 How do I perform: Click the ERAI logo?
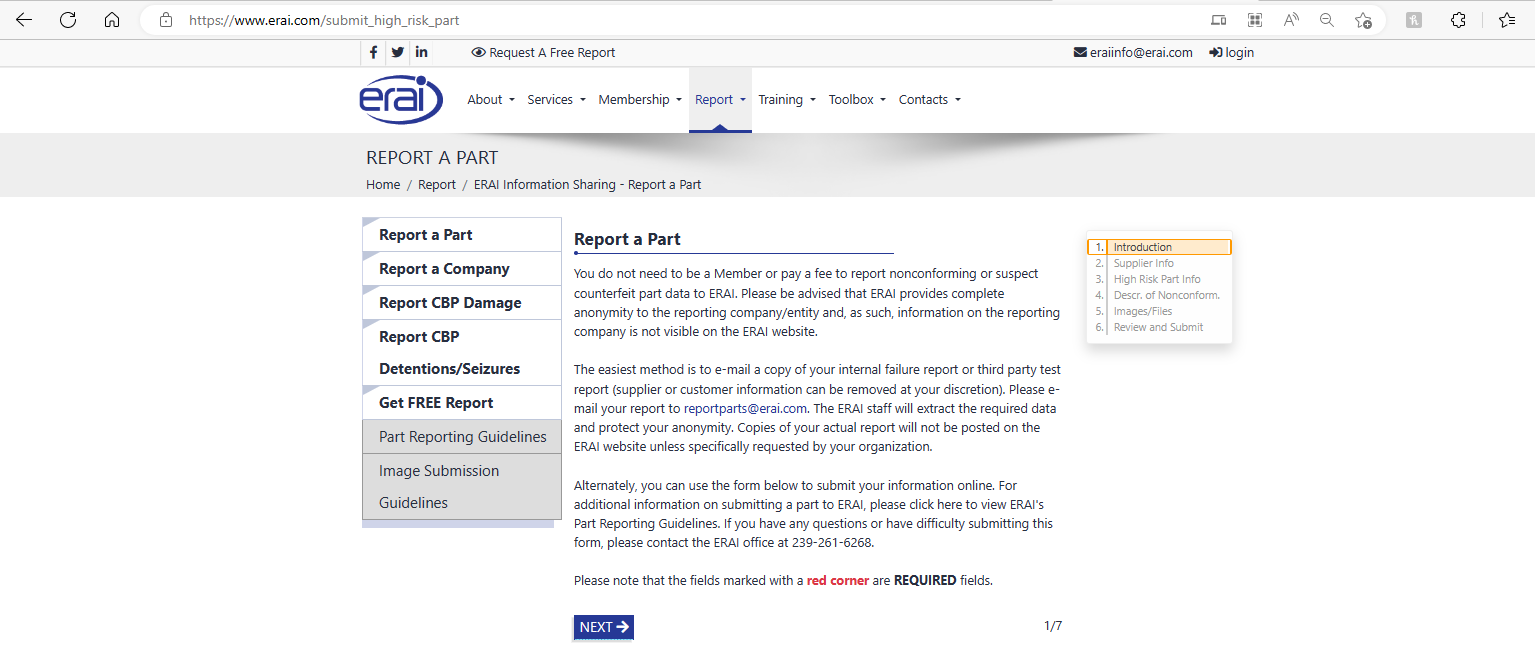click(401, 99)
